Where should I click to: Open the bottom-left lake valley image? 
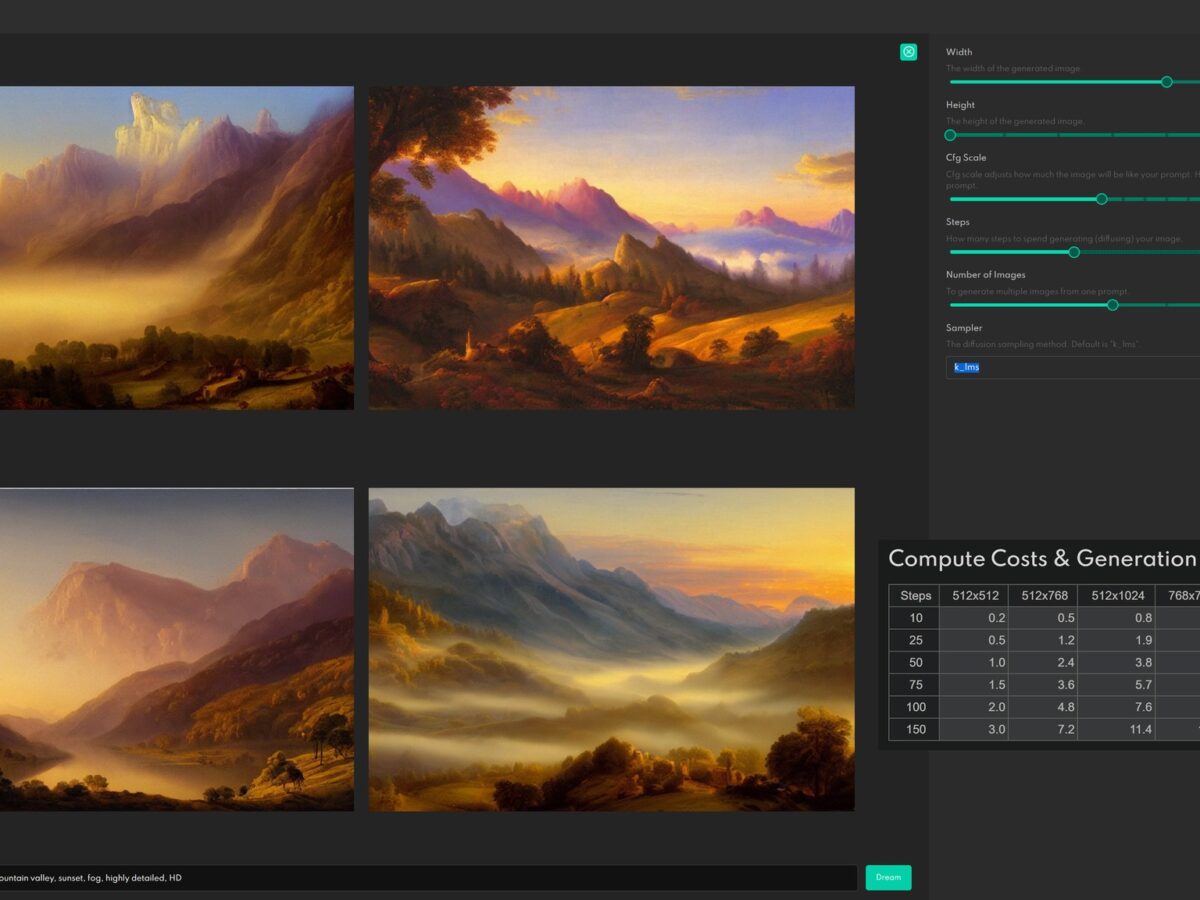(x=175, y=649)
